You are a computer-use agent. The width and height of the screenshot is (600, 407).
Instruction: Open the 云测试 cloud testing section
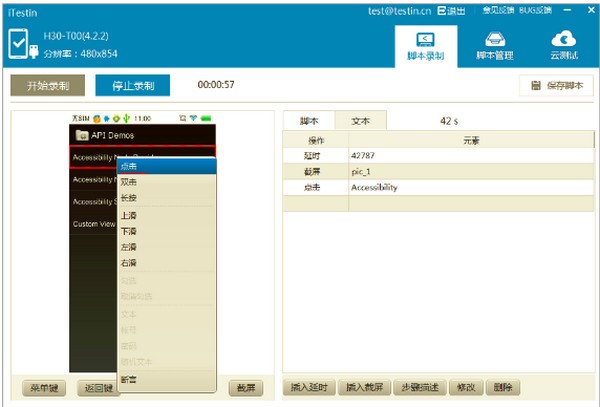point(565,45)
